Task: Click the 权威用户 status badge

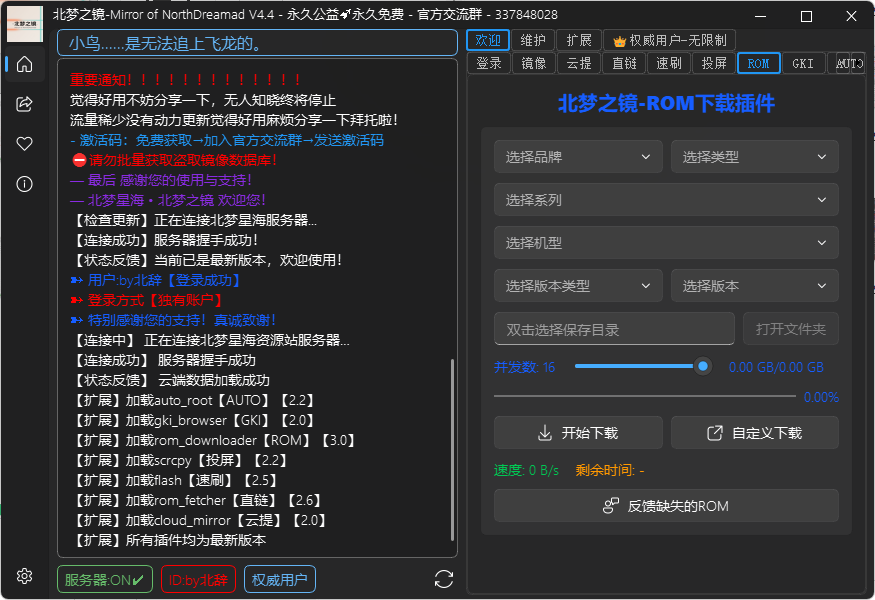Action: tap(280, 578)
